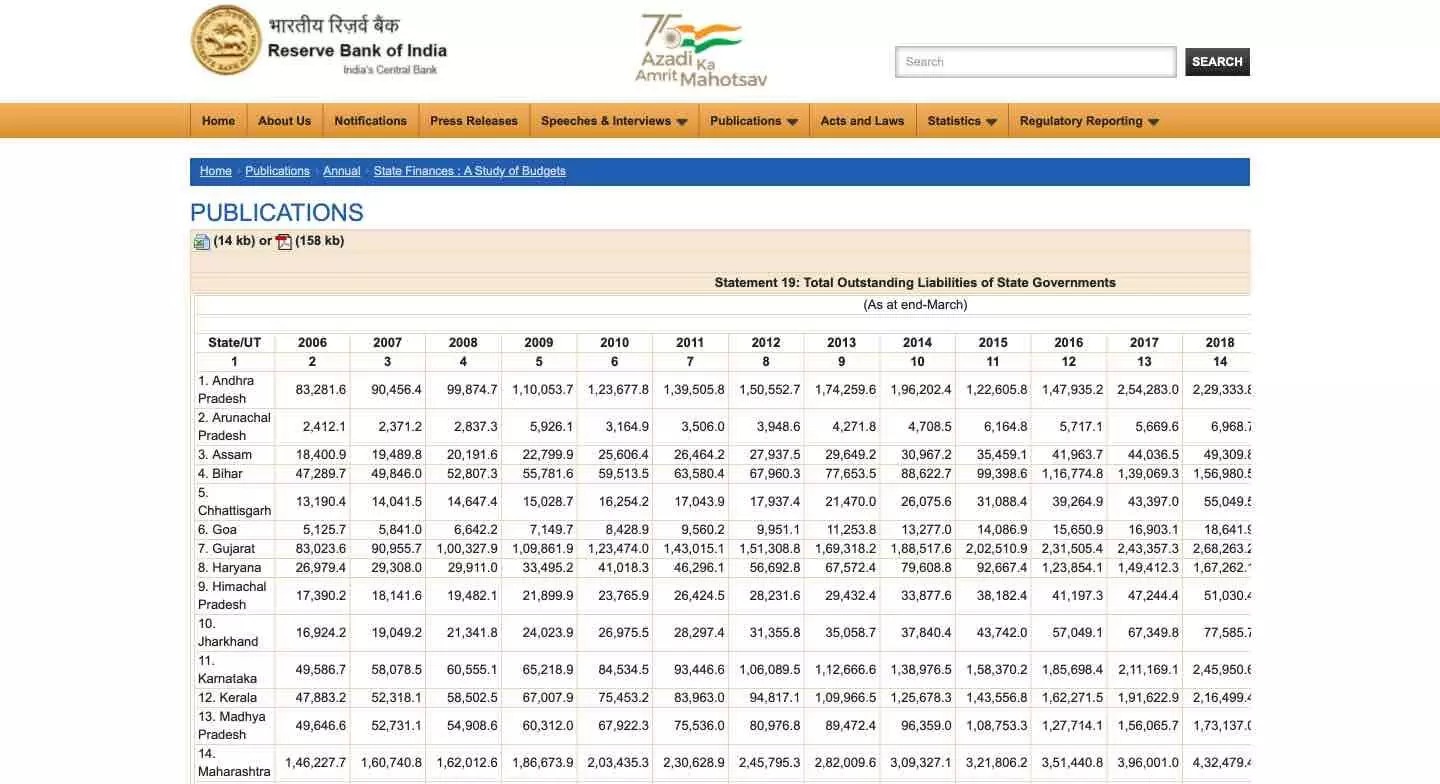This screenshot has width=1440, height=784.
Task: Download the Excel file icon (14 kb)
Action: pos(201,241)
